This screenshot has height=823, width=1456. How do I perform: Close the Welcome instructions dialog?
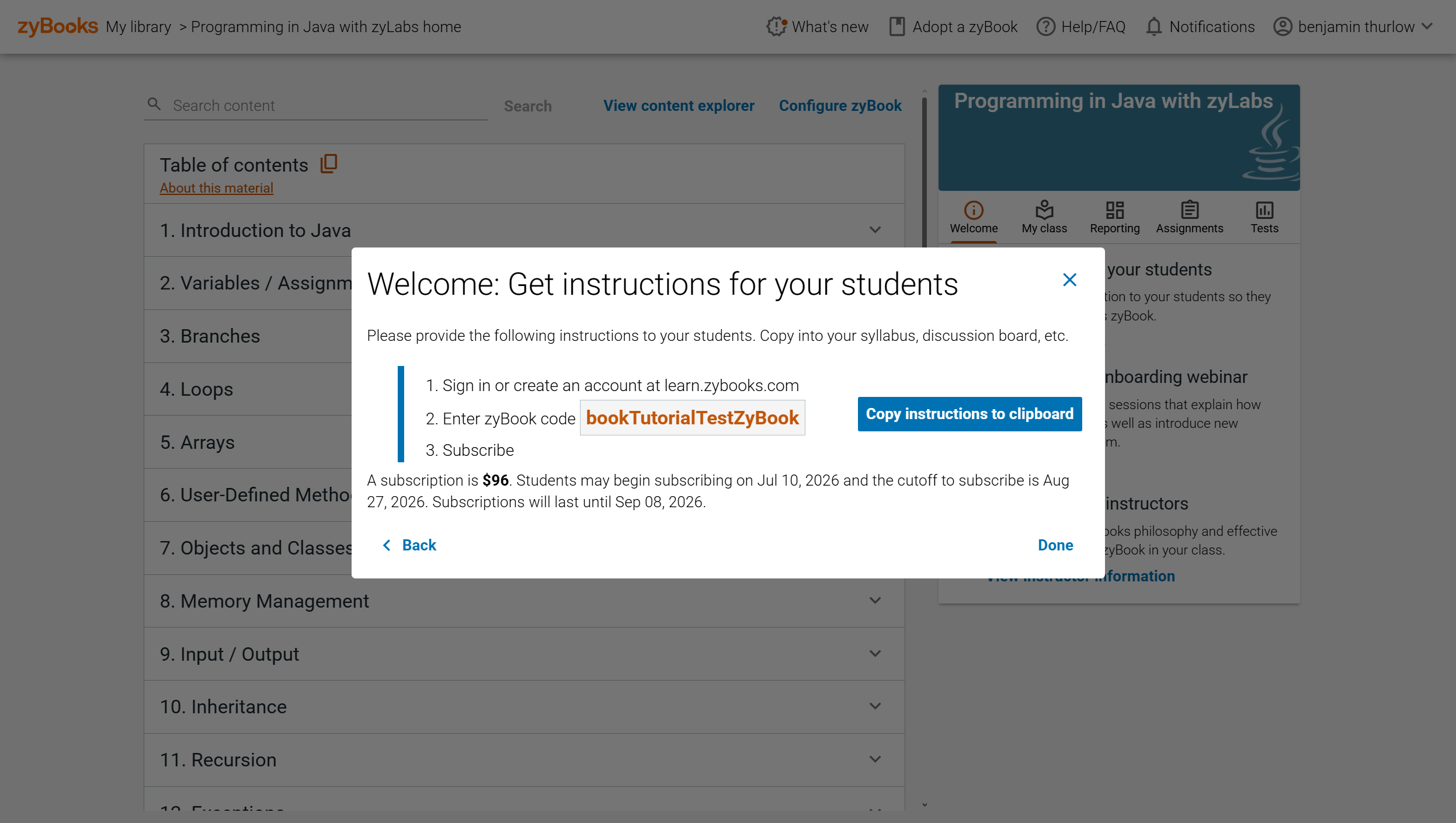click(x=1069, y=280)
